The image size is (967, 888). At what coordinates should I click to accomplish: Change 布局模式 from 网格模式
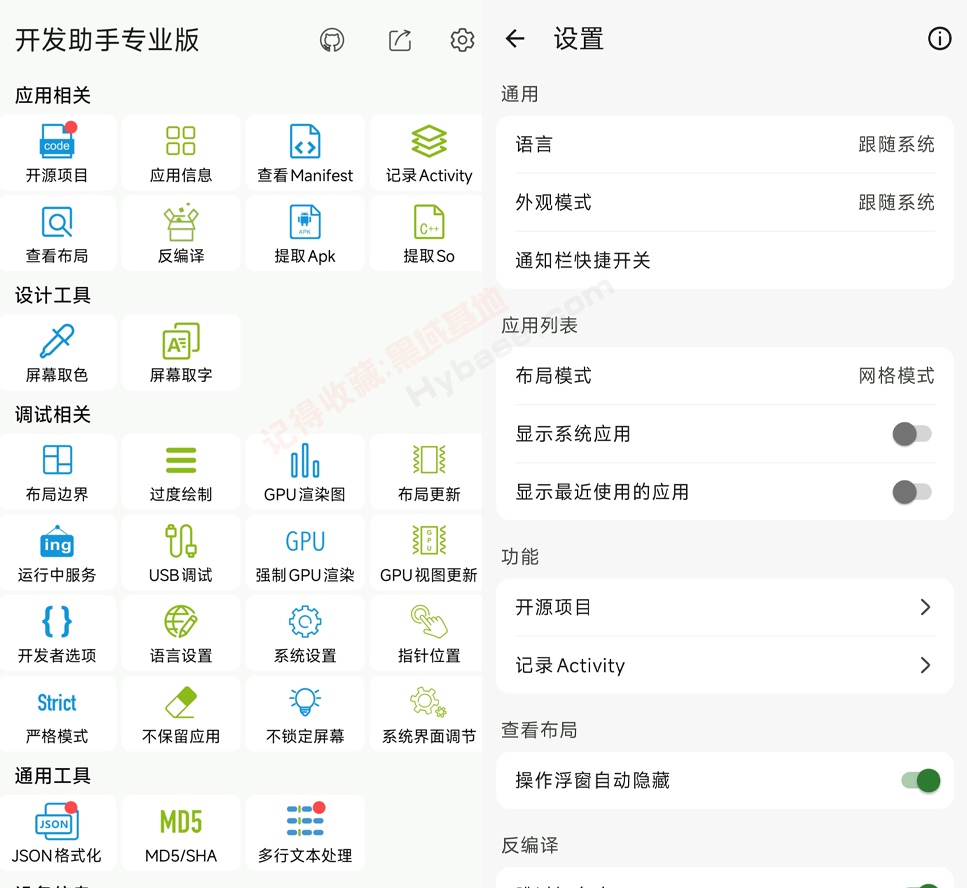click(725, 376)
